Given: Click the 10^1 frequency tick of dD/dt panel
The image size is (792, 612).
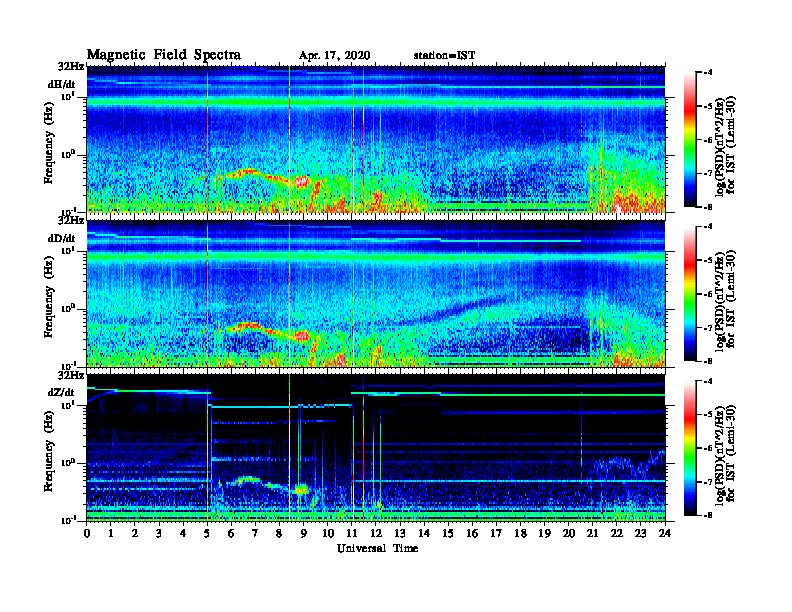Looking at the screenshot, I should click(x=68, y=251).
